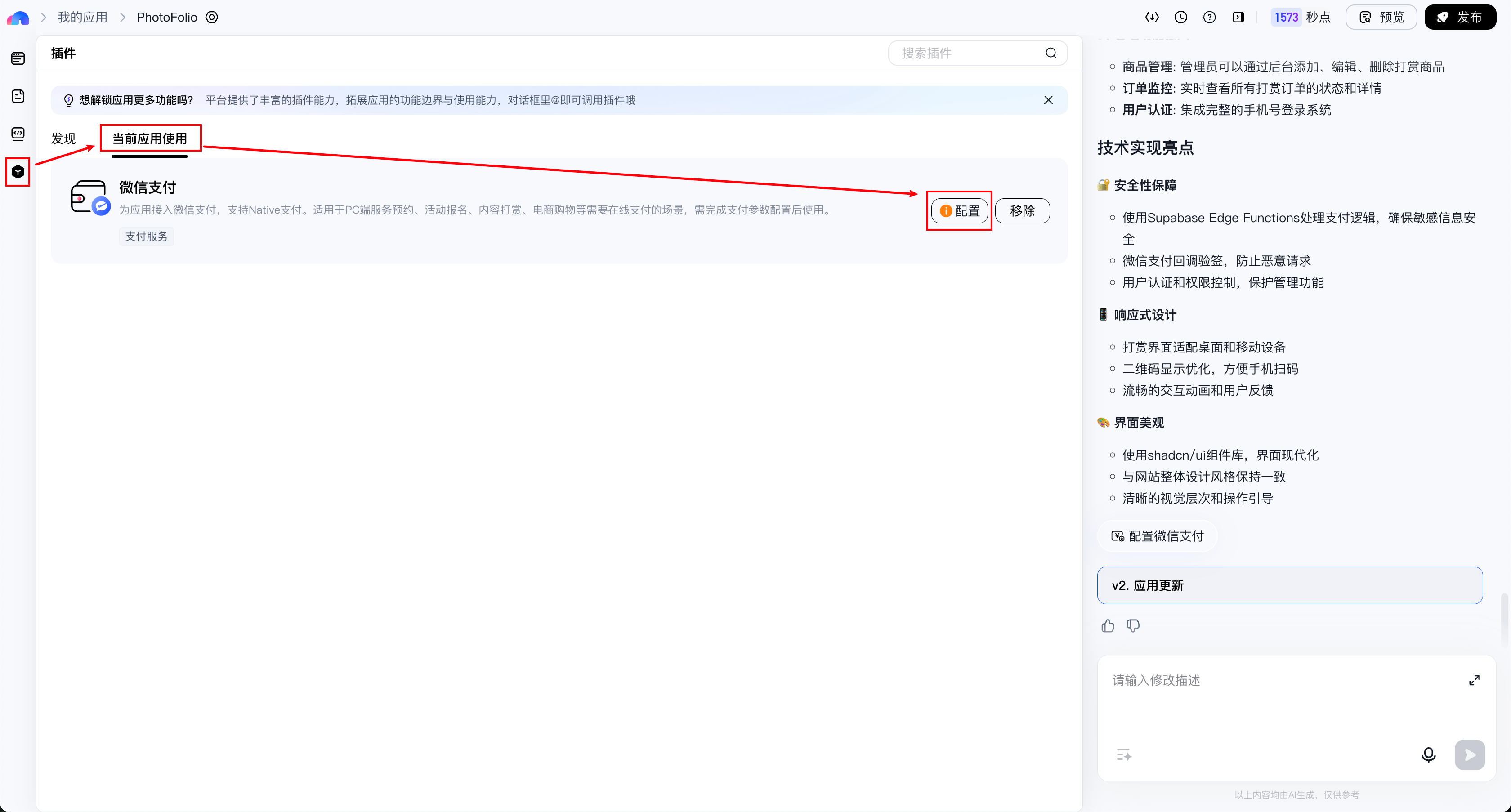Switch to the 发现 tab
The width and height of the screenshot is (1511, 812).
(63, 138)
